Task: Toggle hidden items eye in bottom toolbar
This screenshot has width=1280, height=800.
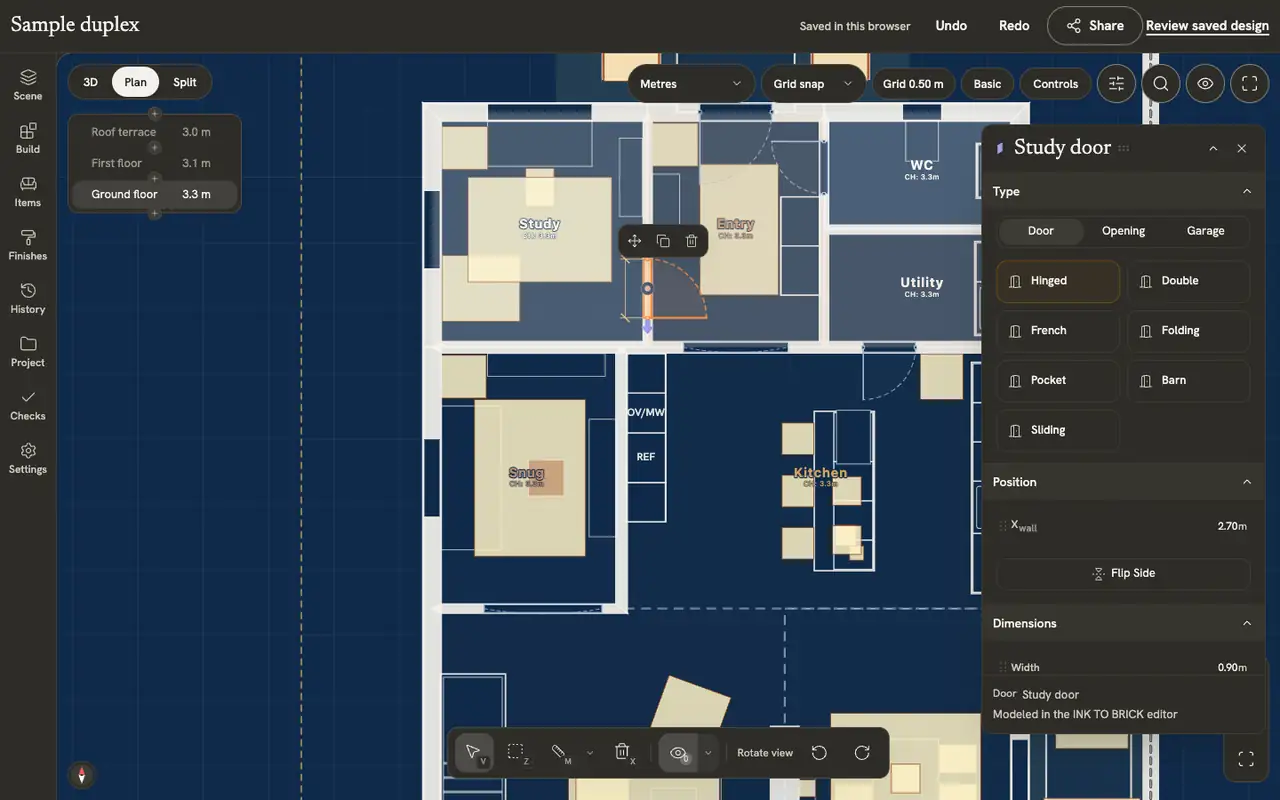Action: [x=679, y=752]
